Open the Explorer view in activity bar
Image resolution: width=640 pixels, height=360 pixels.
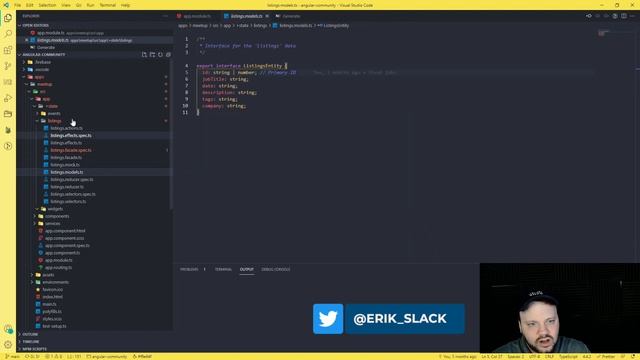[x=8, y=18]
